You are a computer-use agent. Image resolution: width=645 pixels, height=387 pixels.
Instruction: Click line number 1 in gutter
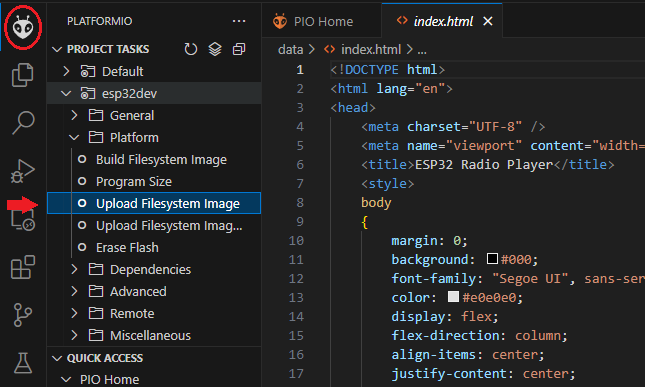[x=300, y=70]
